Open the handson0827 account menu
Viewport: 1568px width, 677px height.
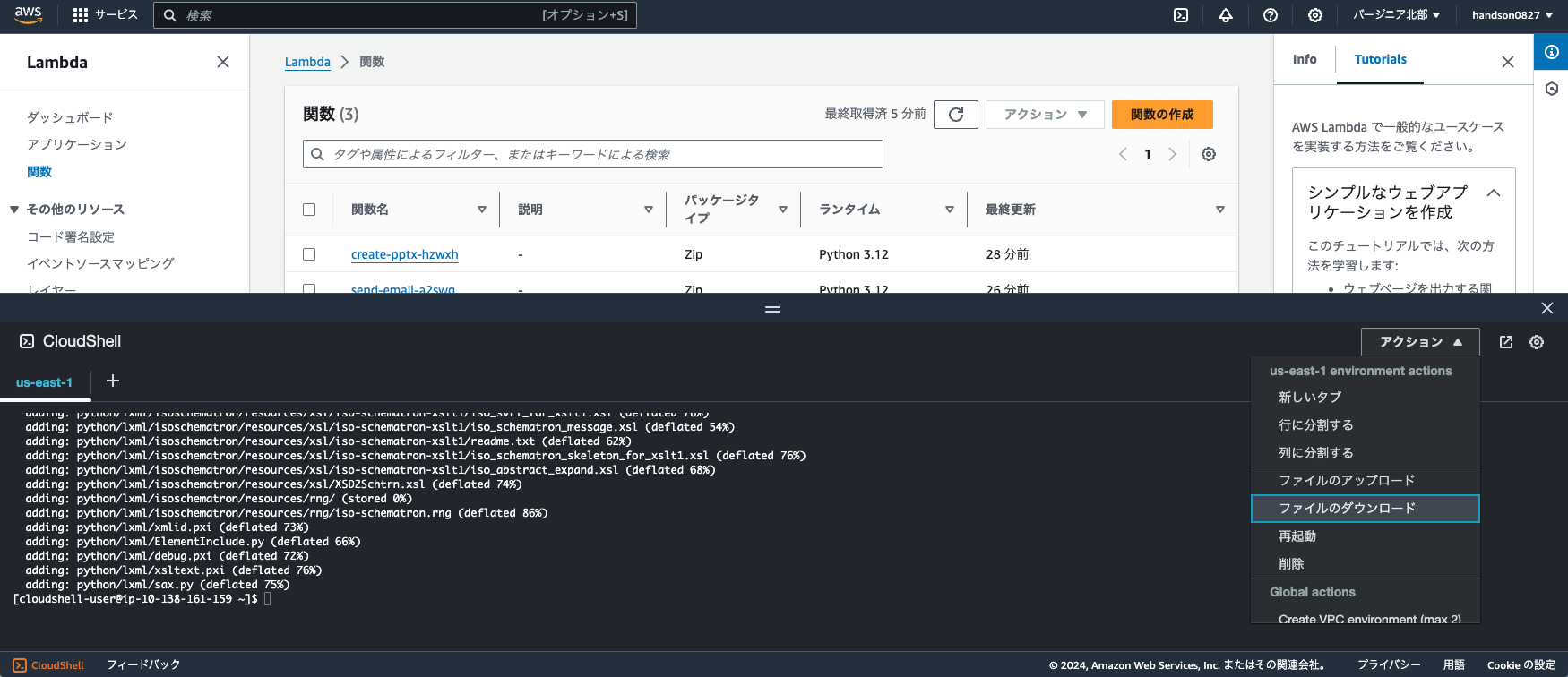click(x=1512, y=15)
